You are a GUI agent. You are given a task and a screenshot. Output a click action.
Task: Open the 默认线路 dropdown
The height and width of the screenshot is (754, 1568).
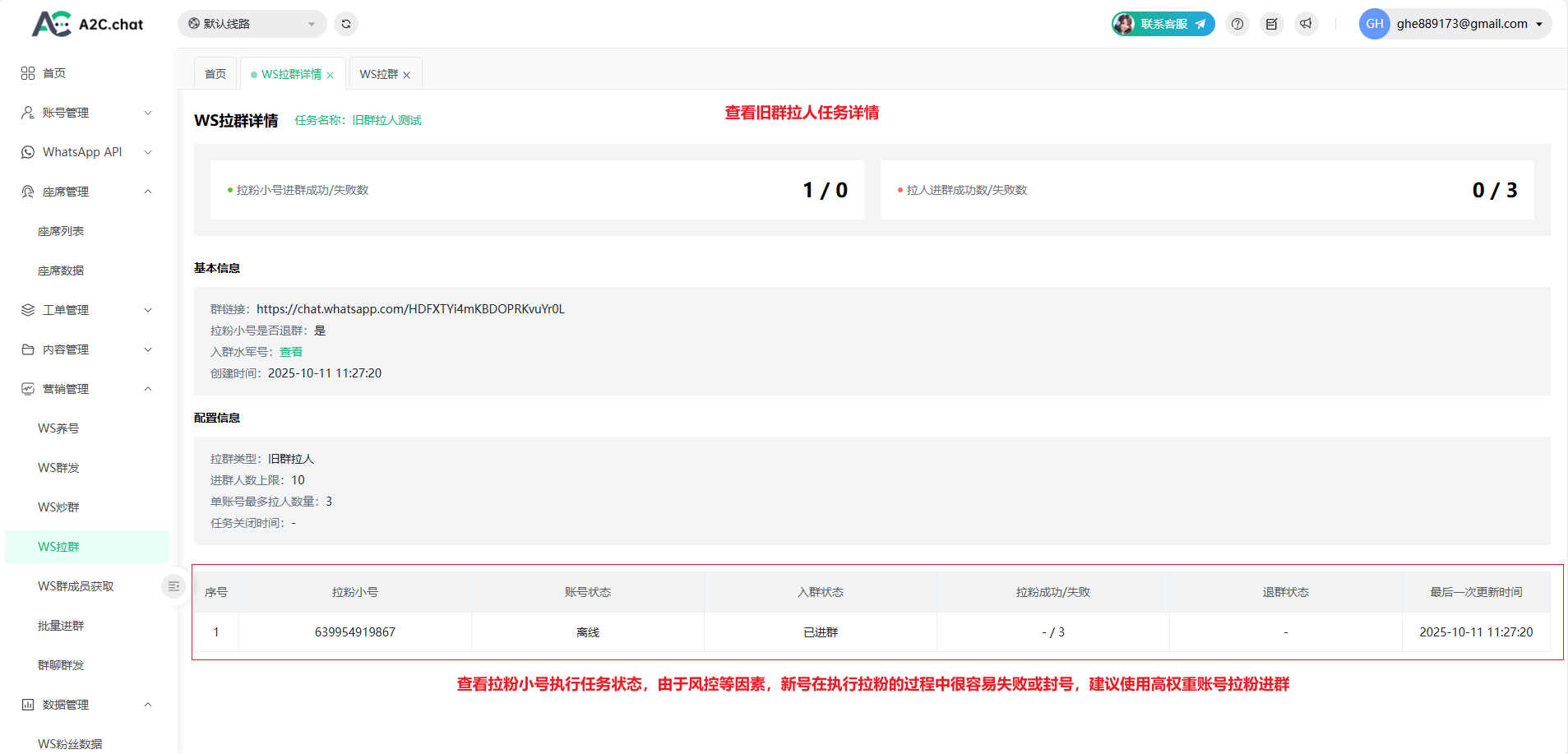pyautogui.click(x=252, y=24)
